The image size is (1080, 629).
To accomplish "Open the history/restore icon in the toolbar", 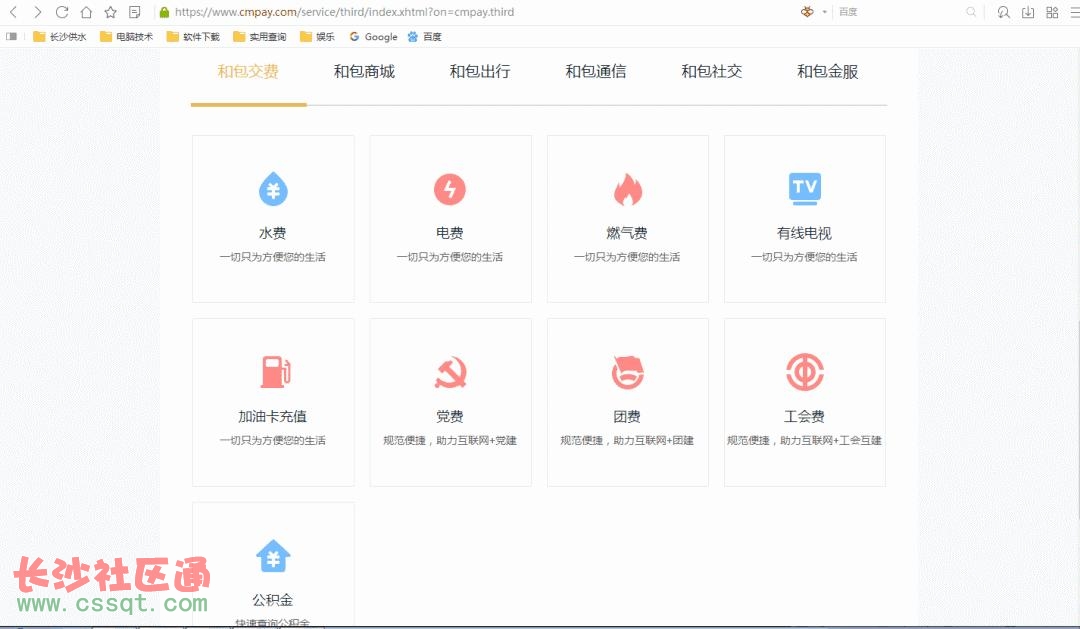I will pyautogui.click(x=1004, y=12).
